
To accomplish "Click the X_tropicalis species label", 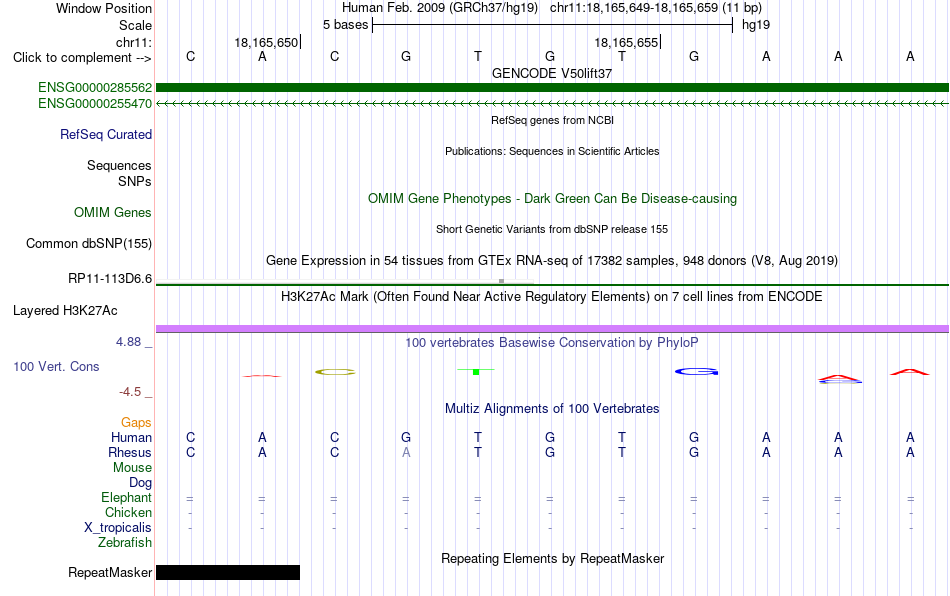I will click(x=118, y=528).
